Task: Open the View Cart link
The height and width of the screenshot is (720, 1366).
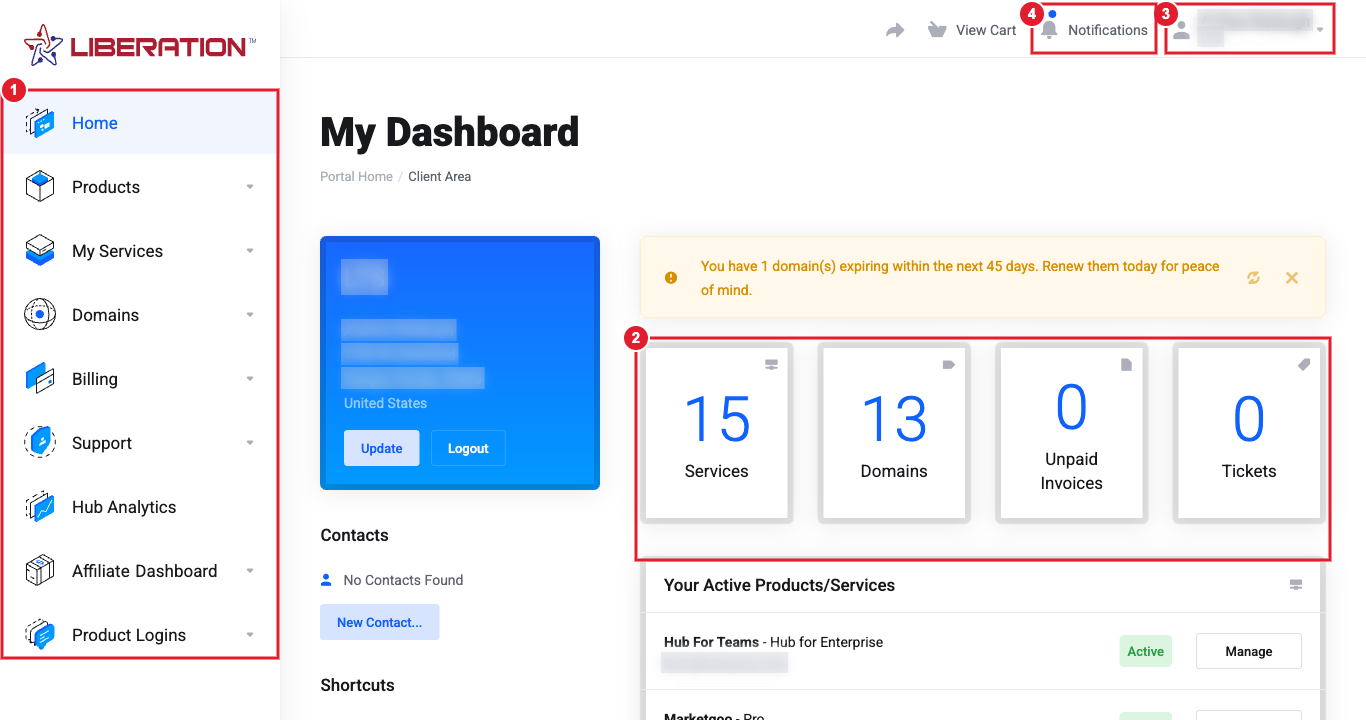Action: (x=986, y=30)
